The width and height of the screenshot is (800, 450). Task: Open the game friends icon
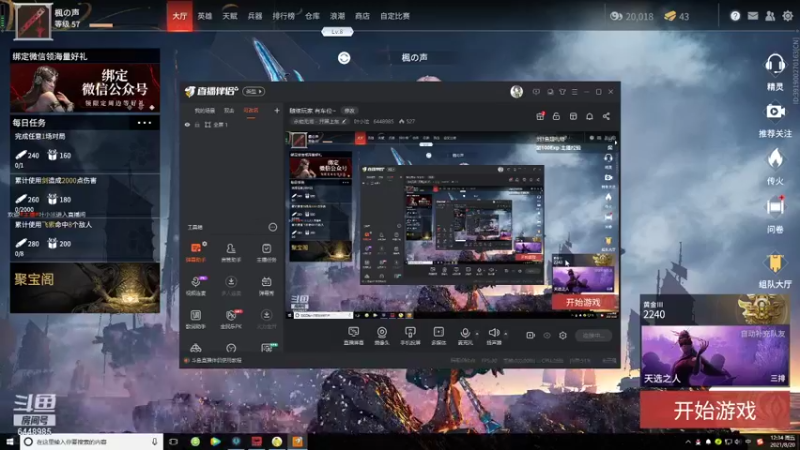point(770,16)
